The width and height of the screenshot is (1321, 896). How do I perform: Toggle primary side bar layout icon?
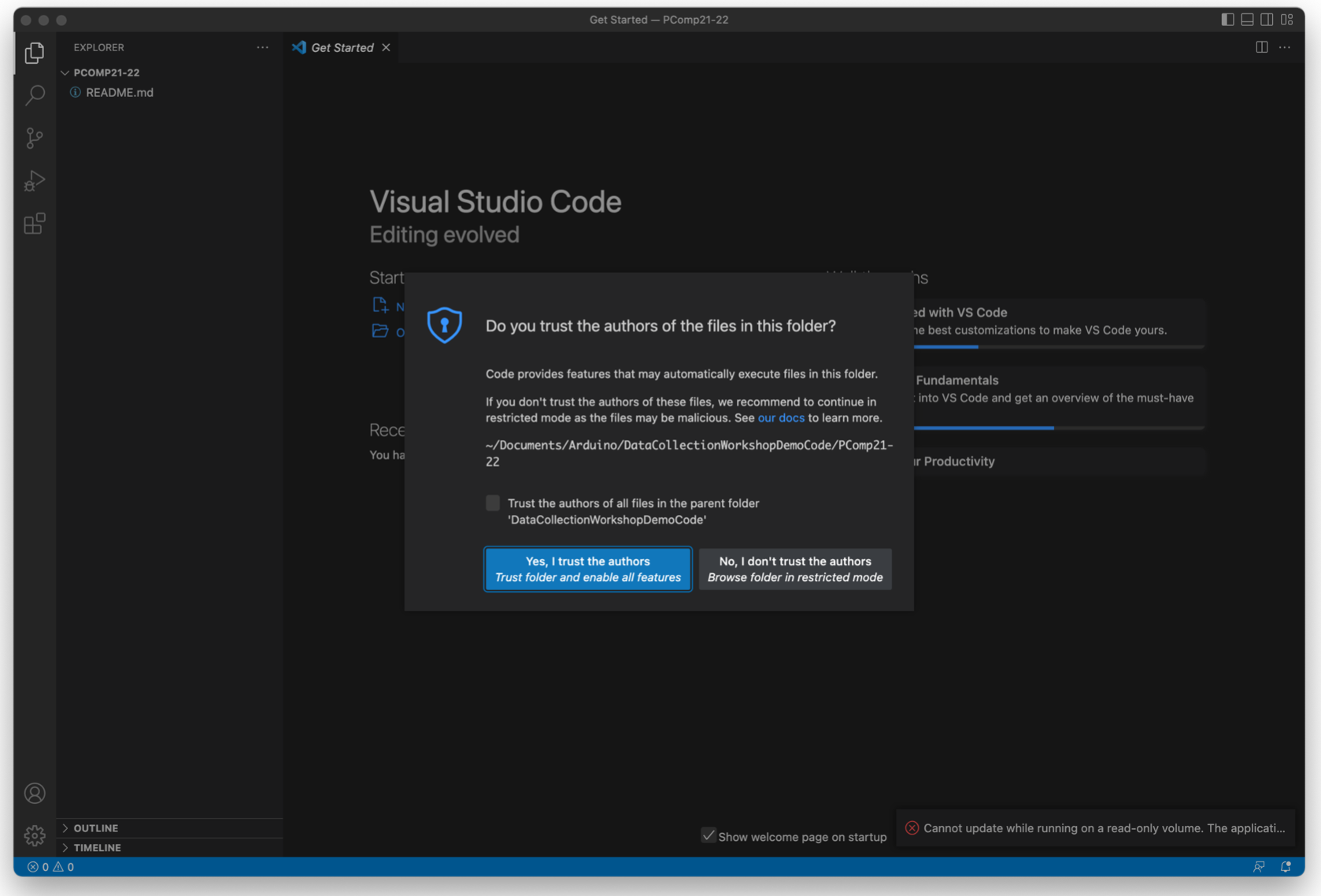pos(1227,19)
